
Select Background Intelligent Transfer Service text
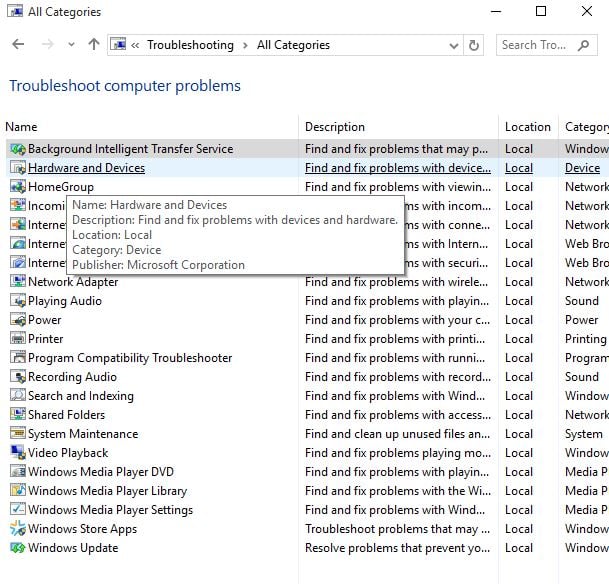[130, 149]
